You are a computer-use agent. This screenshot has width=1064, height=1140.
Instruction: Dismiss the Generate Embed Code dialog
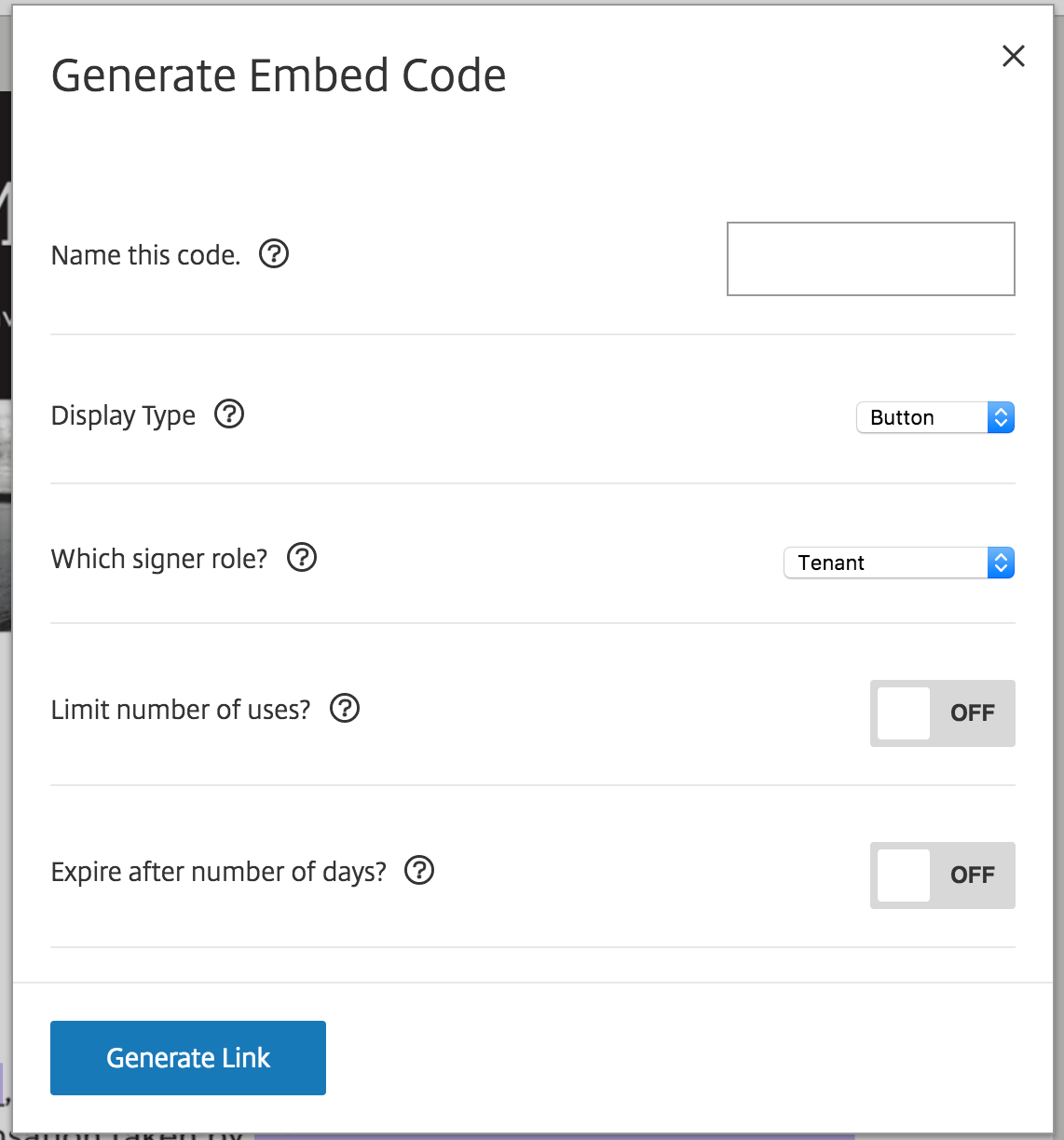pos(1013,56)
